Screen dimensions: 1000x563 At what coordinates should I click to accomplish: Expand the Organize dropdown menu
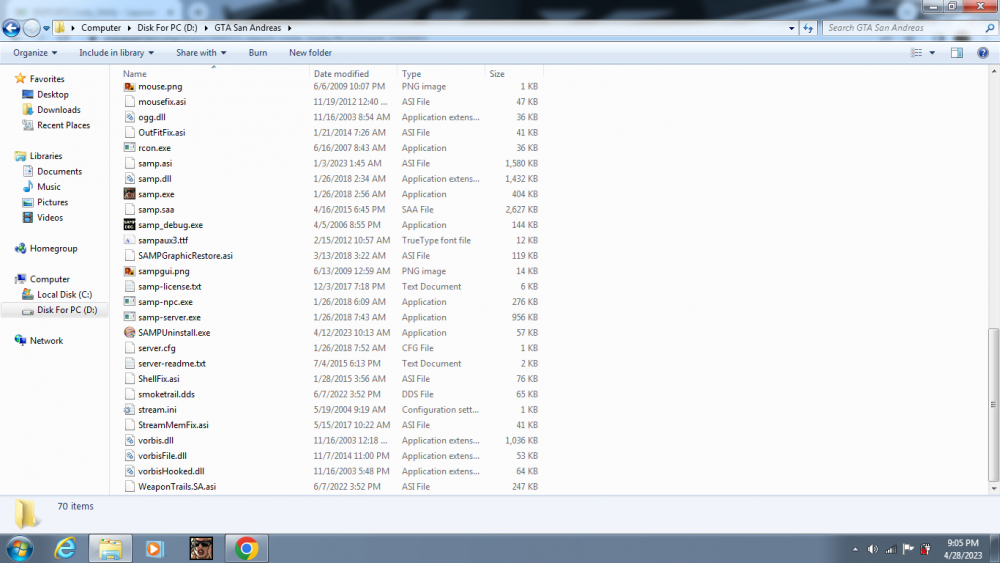35,53
